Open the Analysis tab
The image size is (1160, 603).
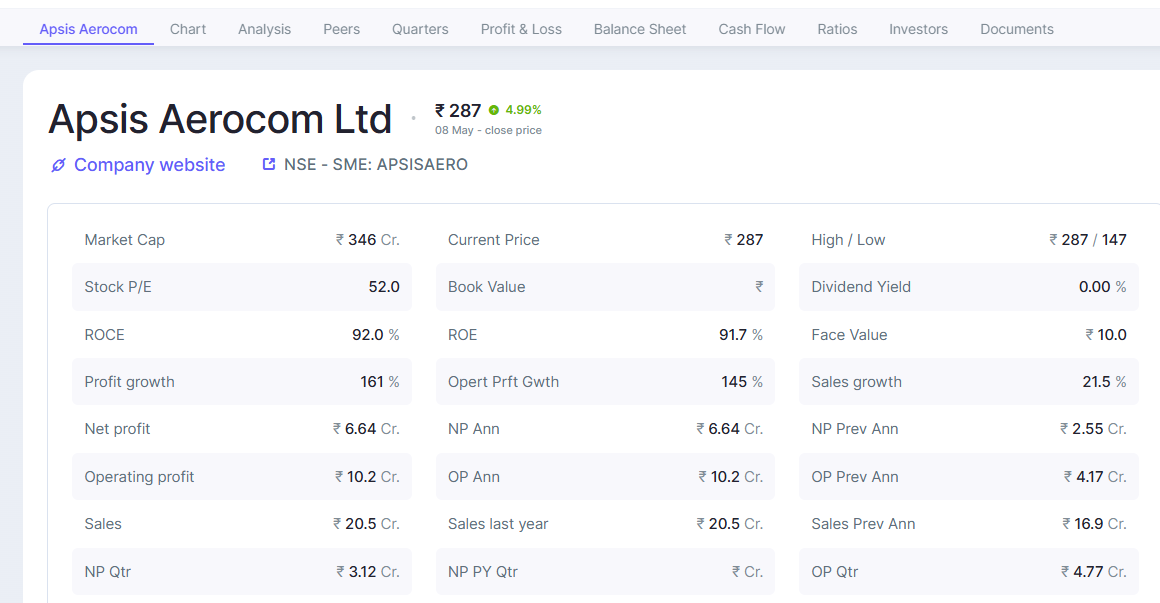264,29
